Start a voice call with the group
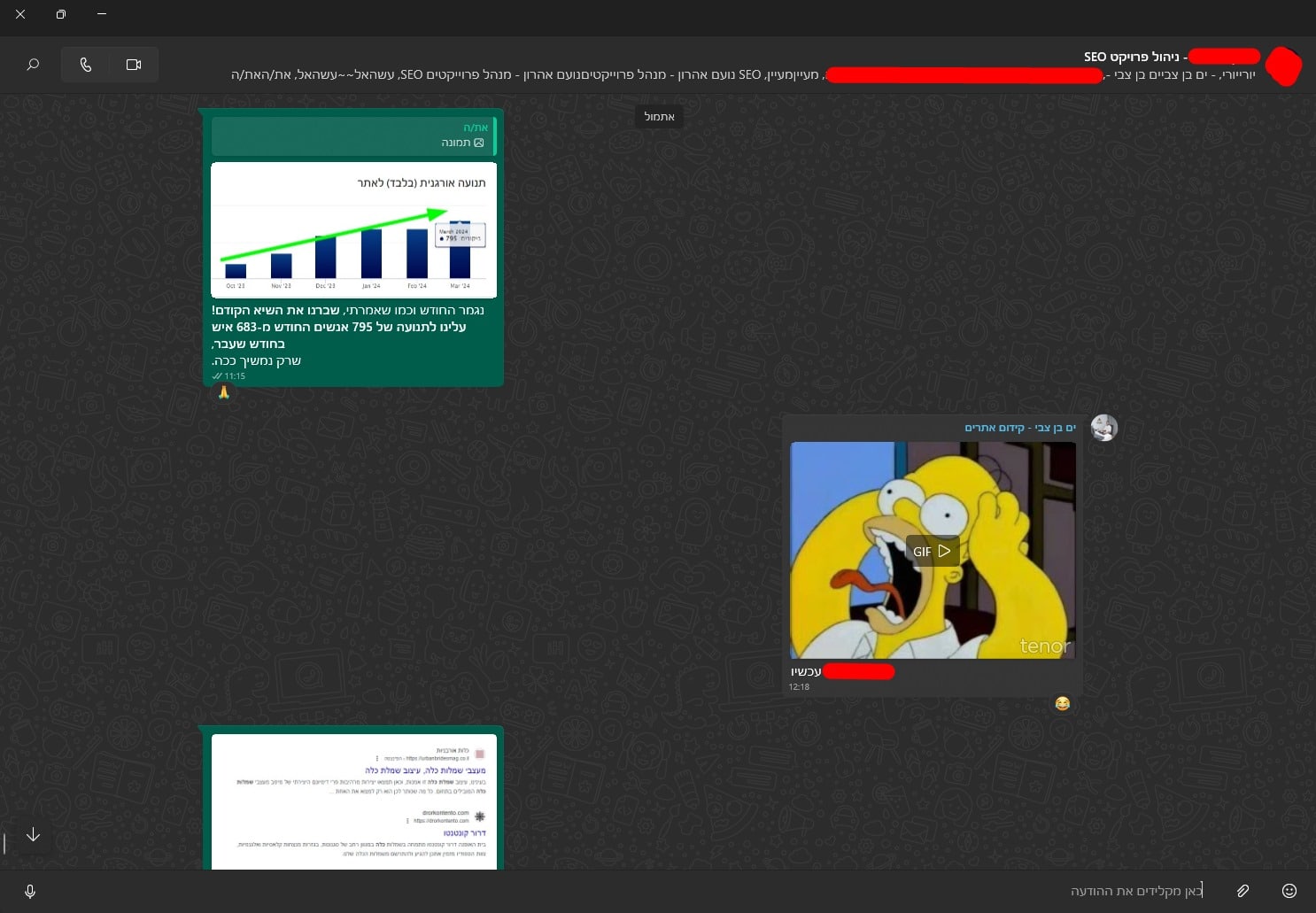This screenshot has height=913, width=1316. tap(86, 65)
